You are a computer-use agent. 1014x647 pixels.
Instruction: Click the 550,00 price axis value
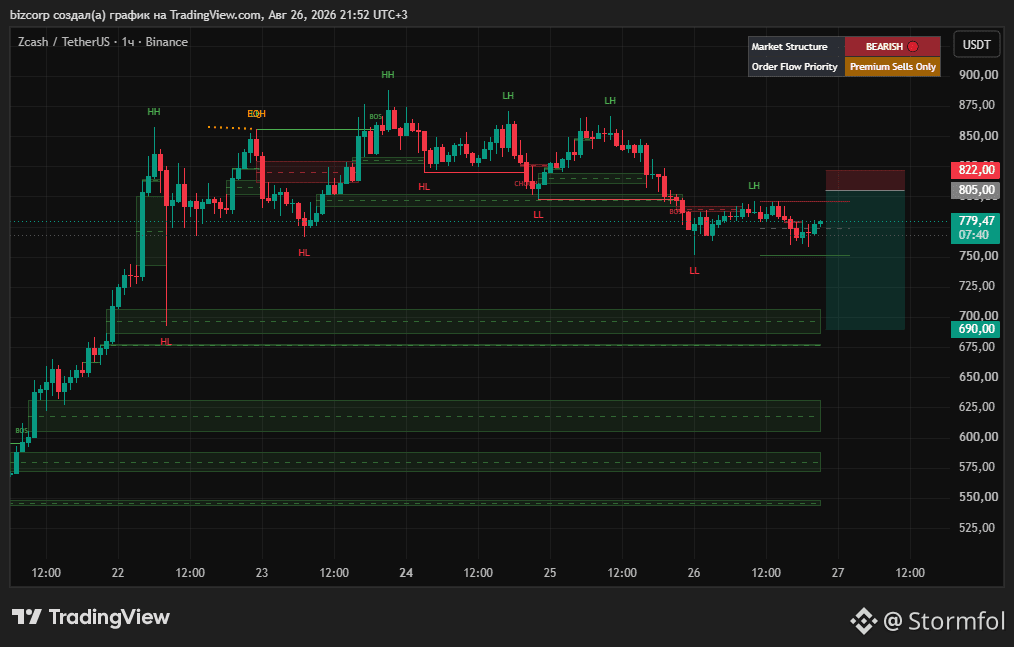pos(978,497)
